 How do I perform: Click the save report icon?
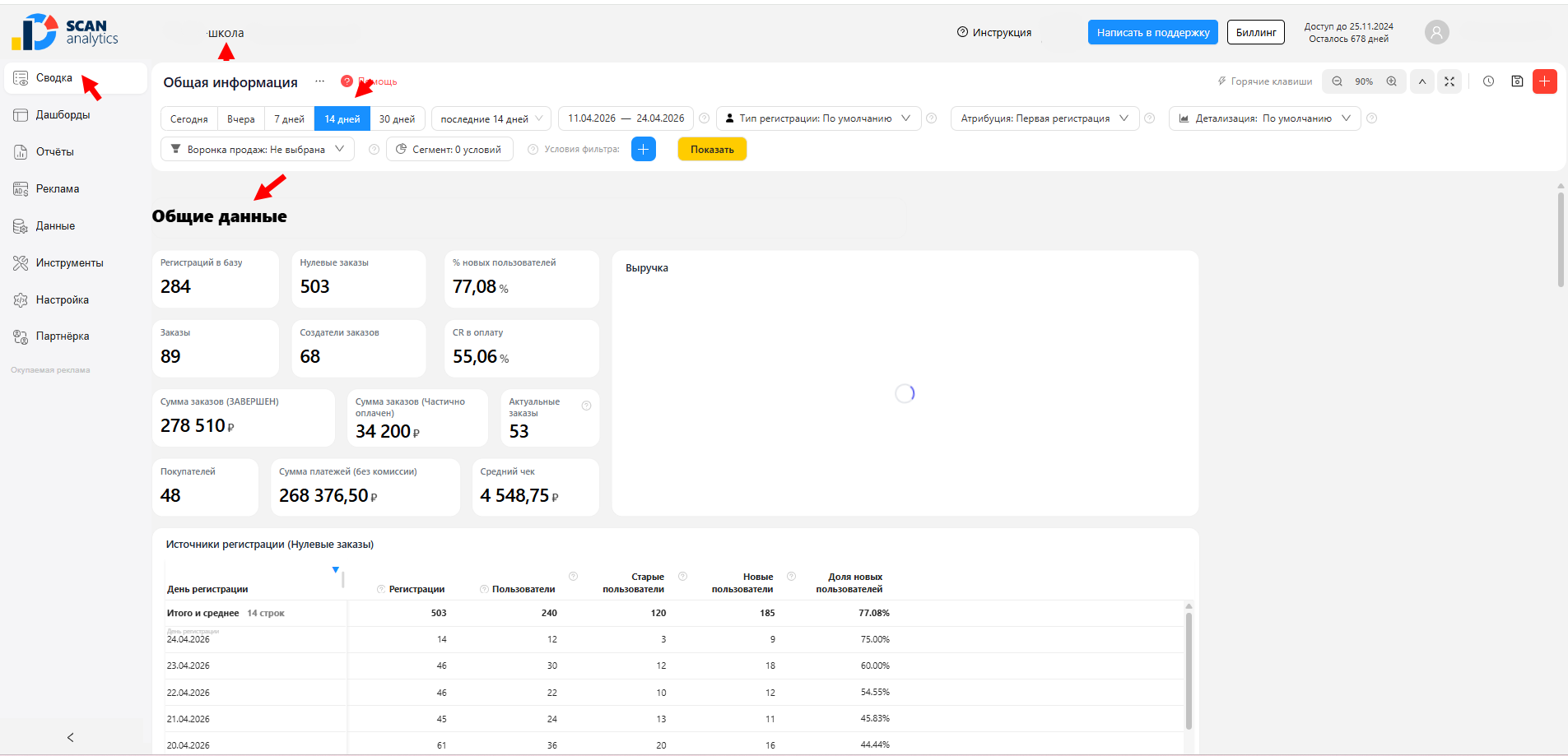pyautogui.click(x=1517, y=81)
